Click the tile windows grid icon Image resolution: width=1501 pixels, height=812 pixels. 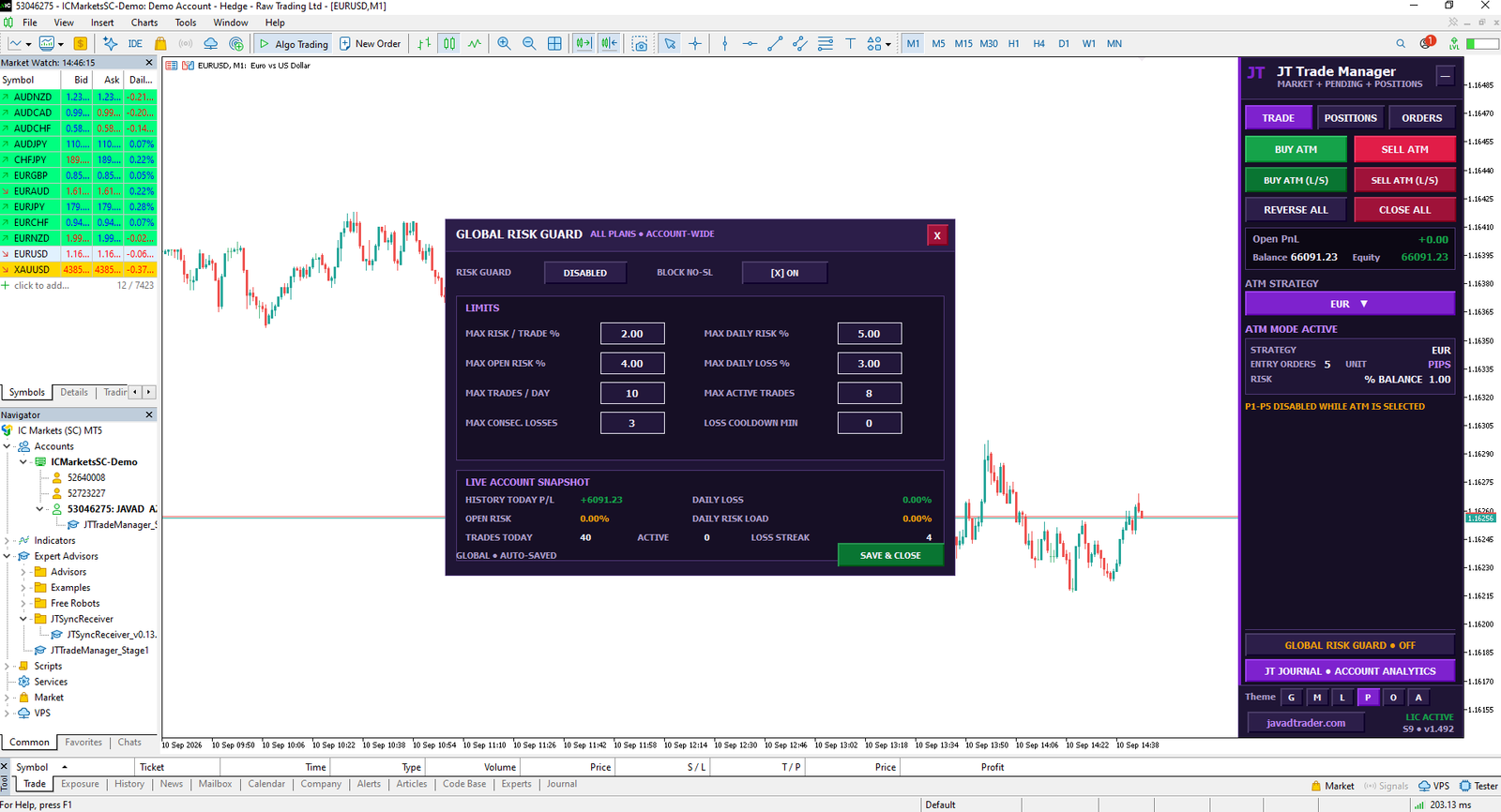pyautogui.click(x=554, y=43)
